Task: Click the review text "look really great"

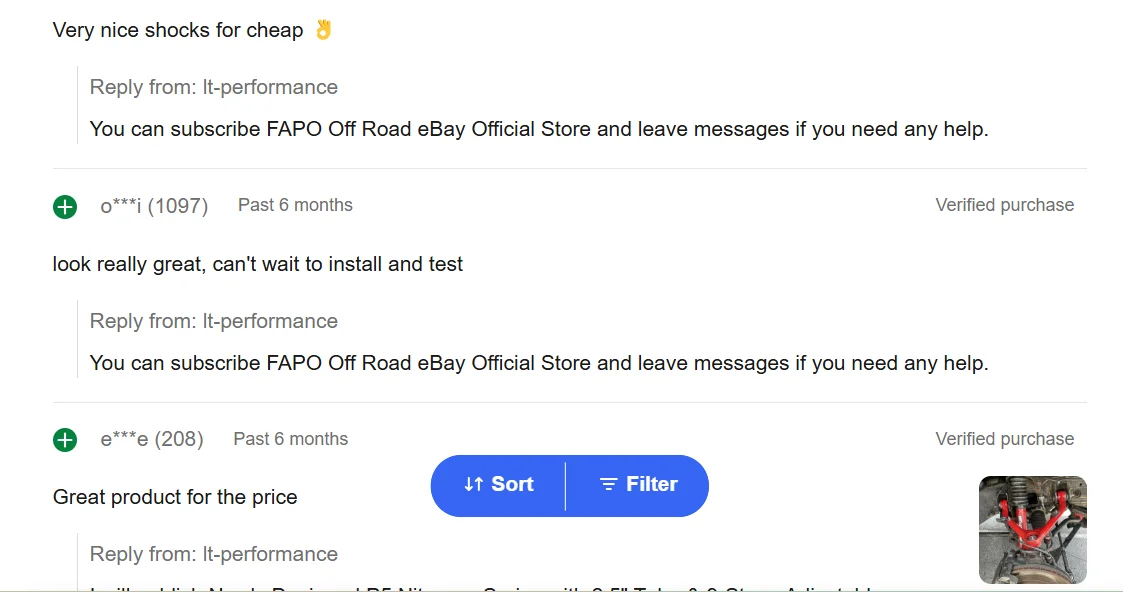Action: (258, 264)
